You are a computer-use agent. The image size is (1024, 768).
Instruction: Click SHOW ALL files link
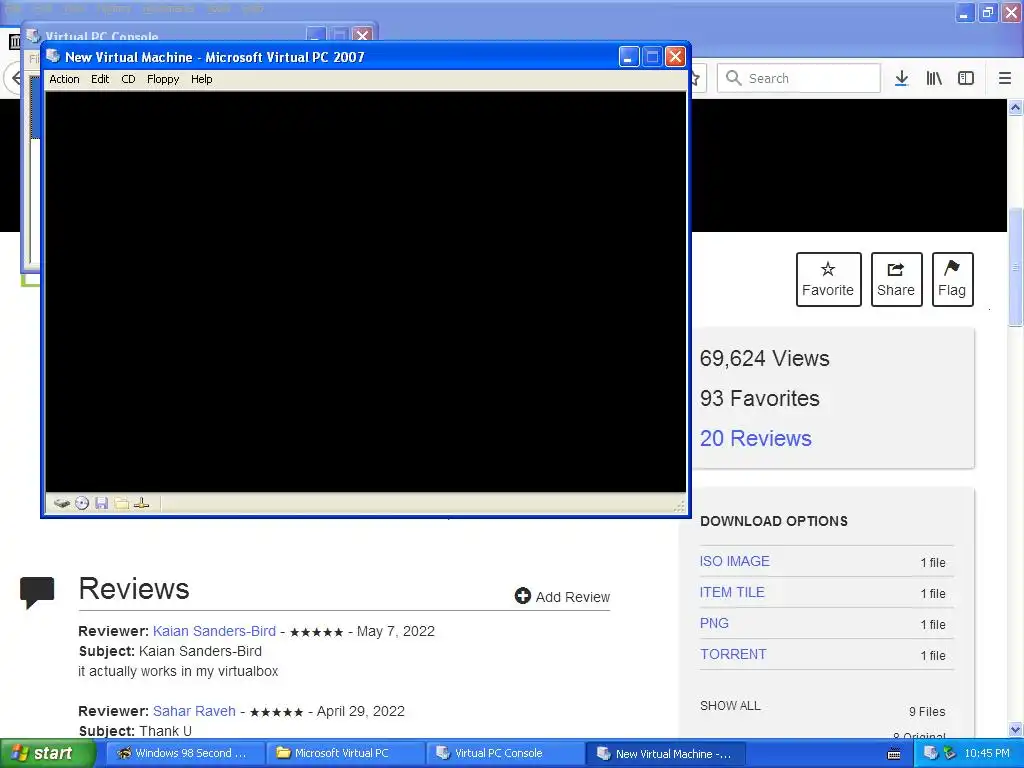[x=730, y=705]
